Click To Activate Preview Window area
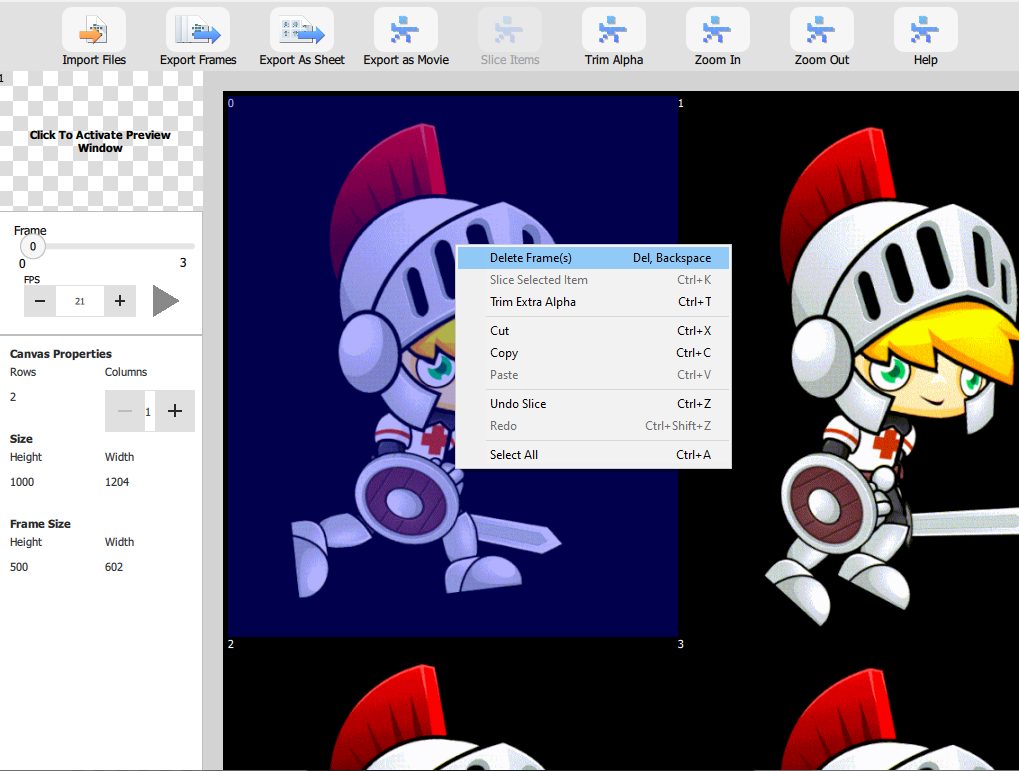 (101, 141)
